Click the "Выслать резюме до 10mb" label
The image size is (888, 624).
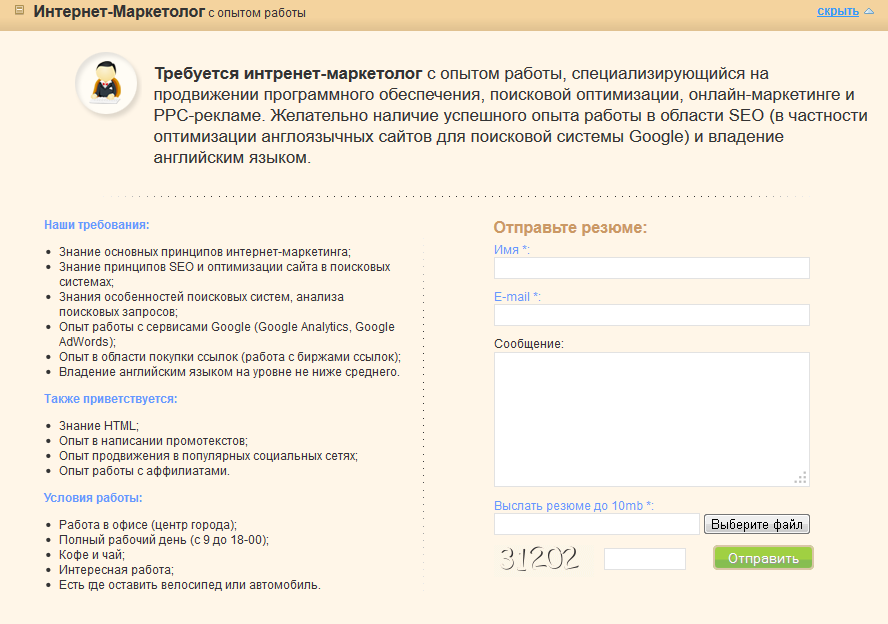tap(569, 506)
